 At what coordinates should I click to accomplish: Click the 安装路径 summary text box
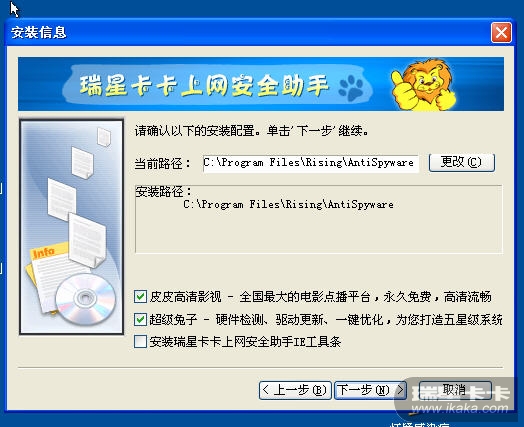tap(318, 219)
